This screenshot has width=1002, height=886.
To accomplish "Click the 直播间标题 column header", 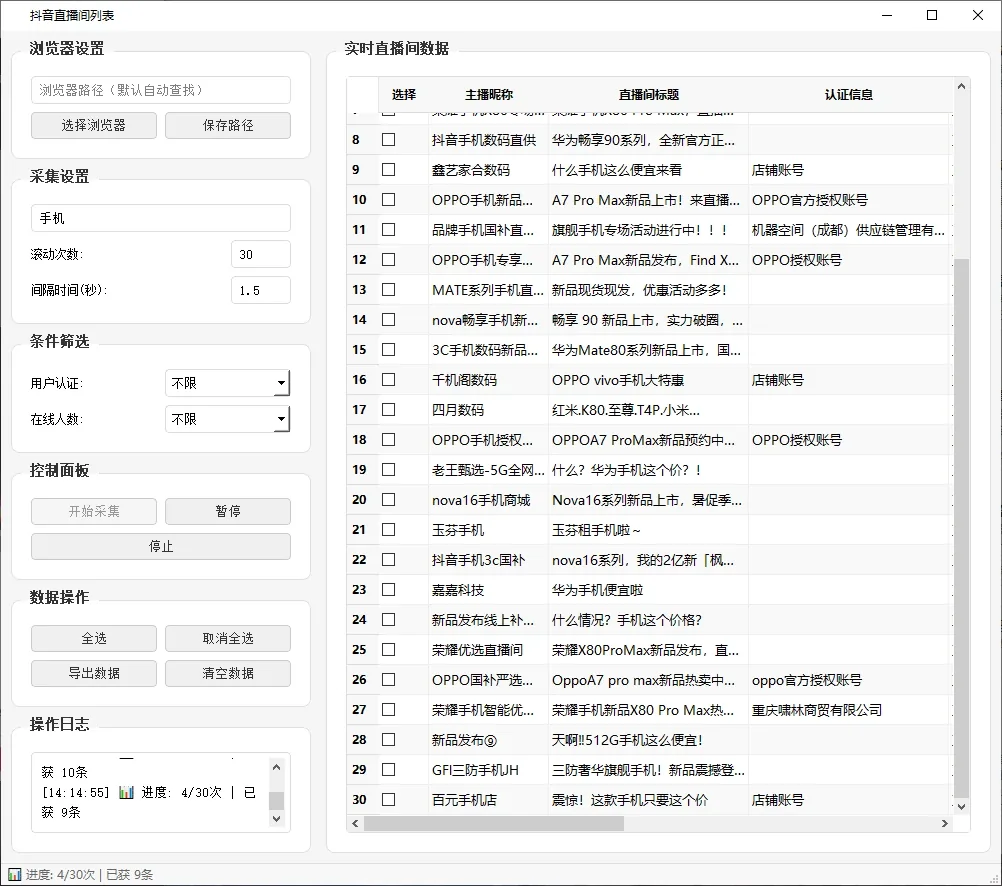I will (x=648, y=95).
